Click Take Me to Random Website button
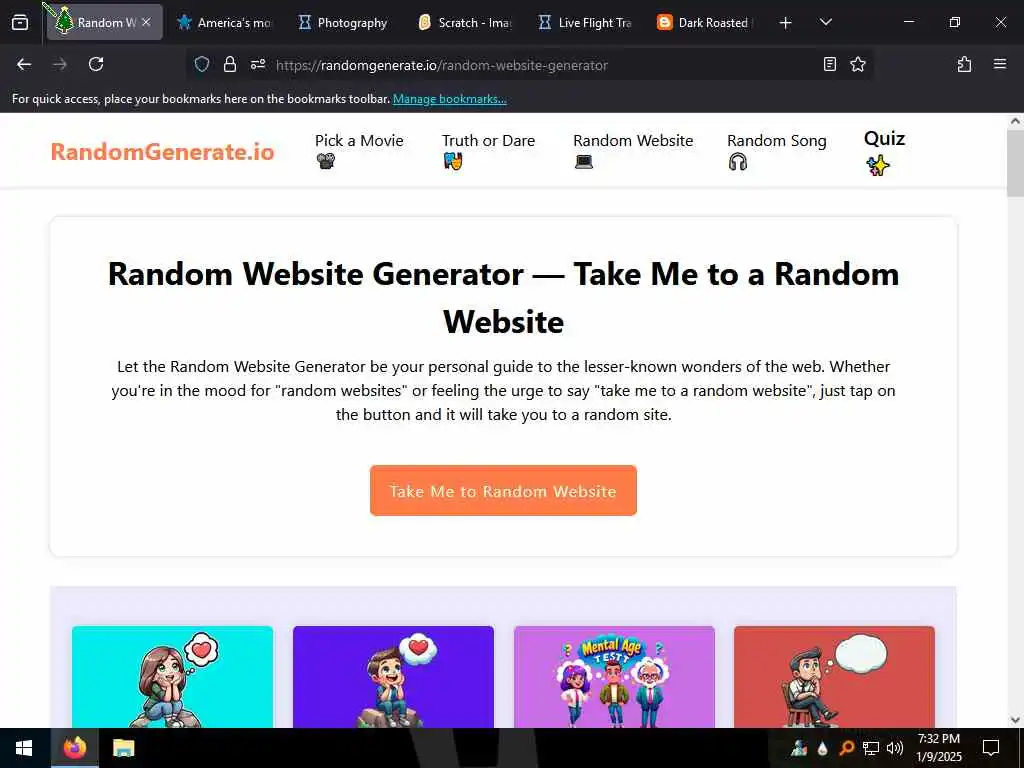The height and width of the screenshot is (768, 1024). (x=503, y=490)
